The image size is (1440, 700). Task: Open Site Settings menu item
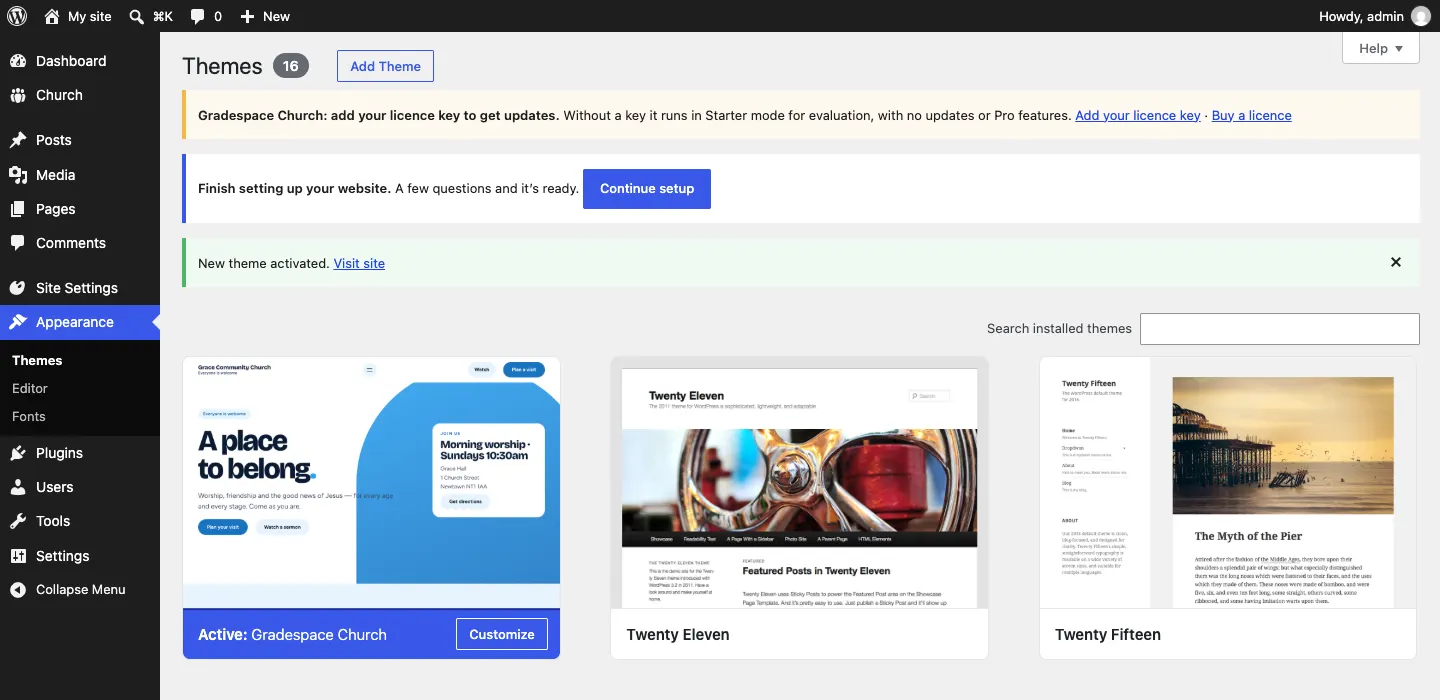(x=80, y=288)
